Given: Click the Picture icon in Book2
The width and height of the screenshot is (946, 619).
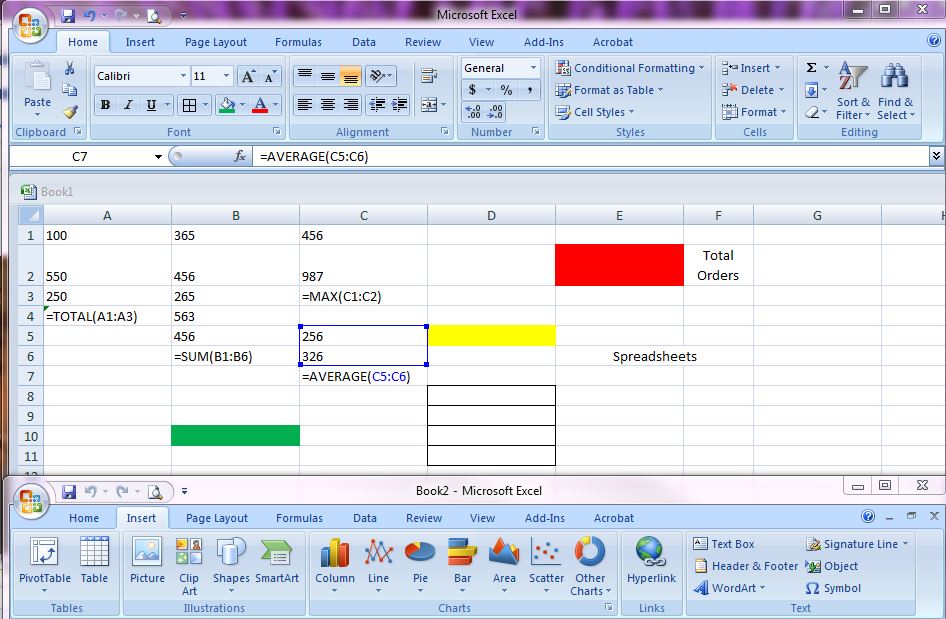Looking at the screenshot, I should 147,561.
